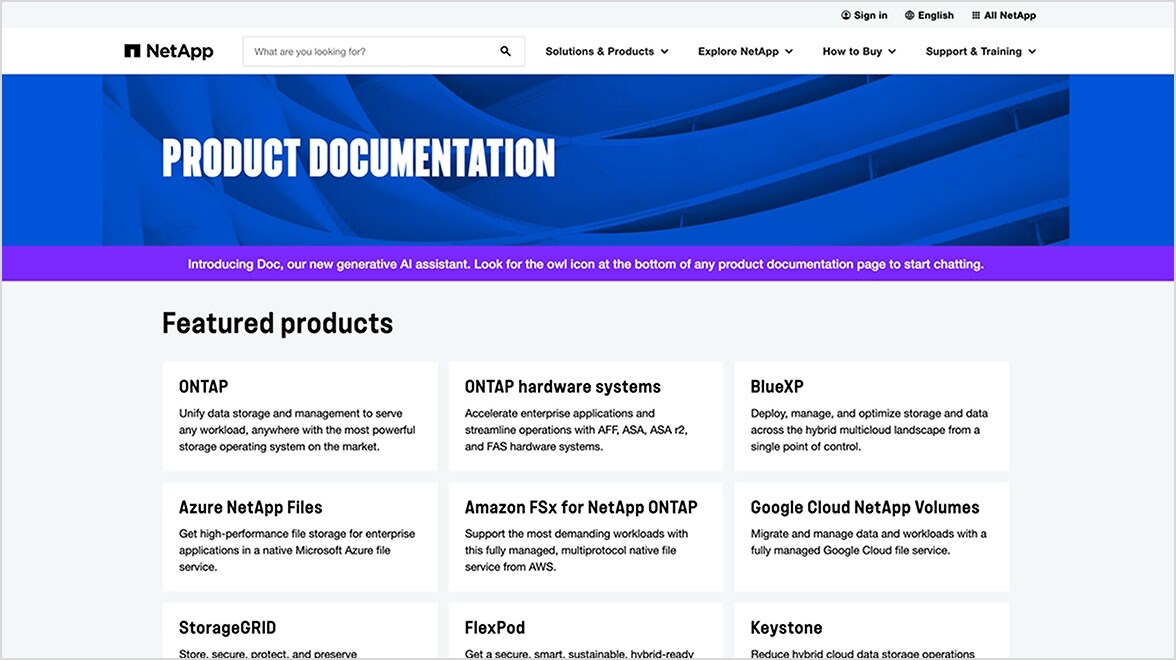This screenshot has height=660, width=1176.
Task: Select Amazon FSx for NetApp ONTAP
Action: 585,536
